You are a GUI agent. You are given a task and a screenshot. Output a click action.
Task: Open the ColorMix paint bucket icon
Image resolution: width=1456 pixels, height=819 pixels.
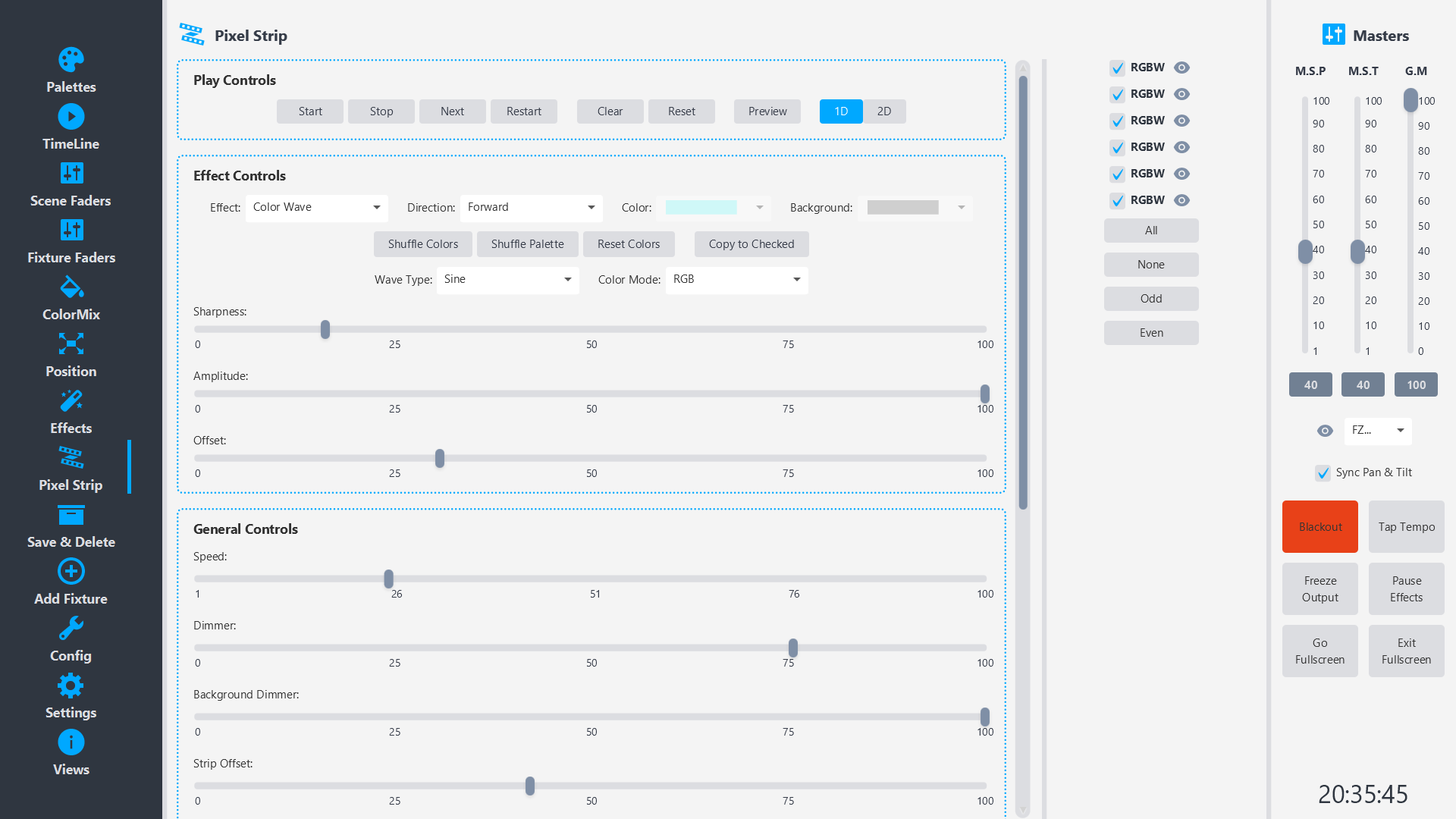[x=71, y=287]
